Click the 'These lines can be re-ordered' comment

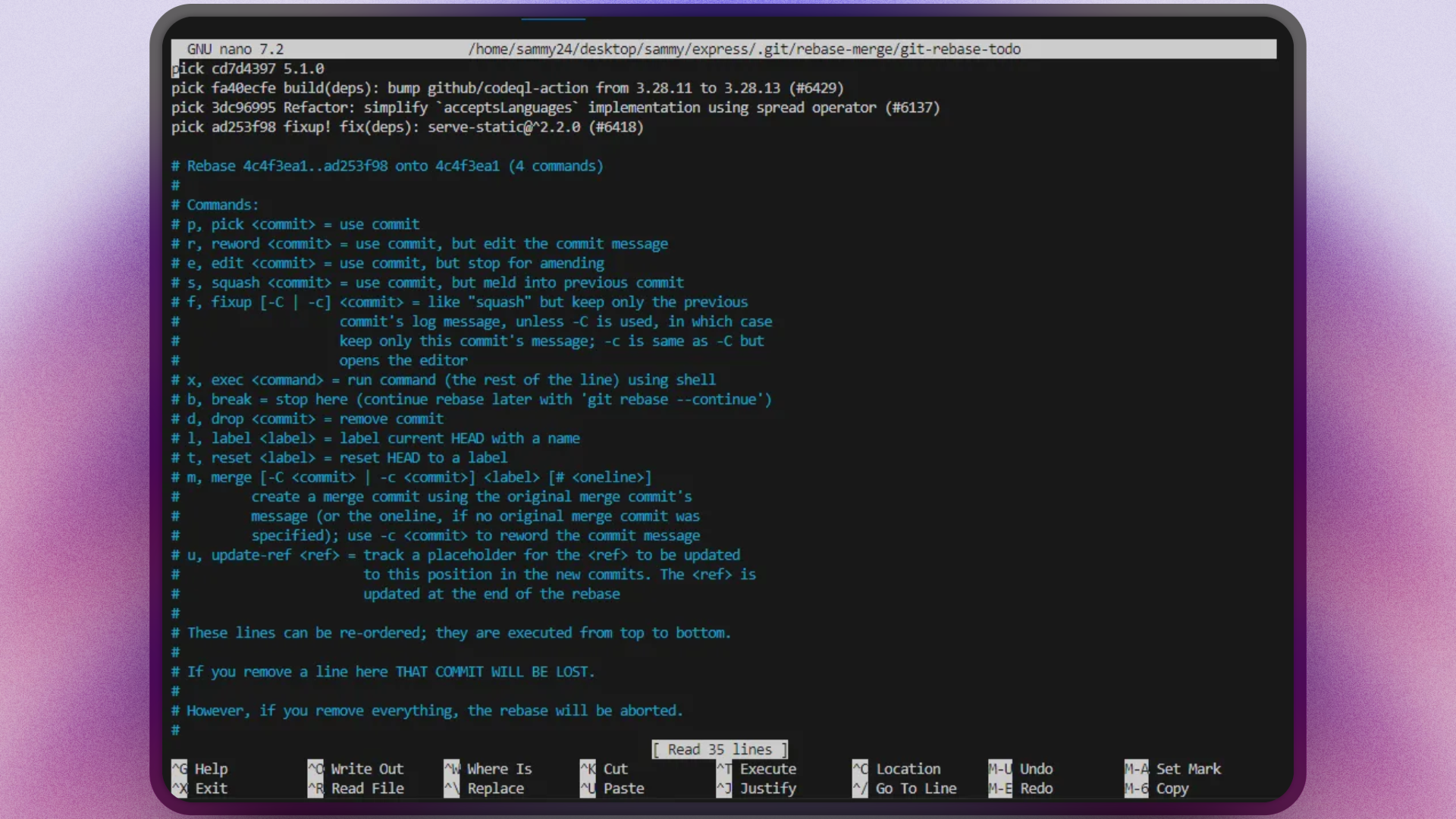click(451, 632)
